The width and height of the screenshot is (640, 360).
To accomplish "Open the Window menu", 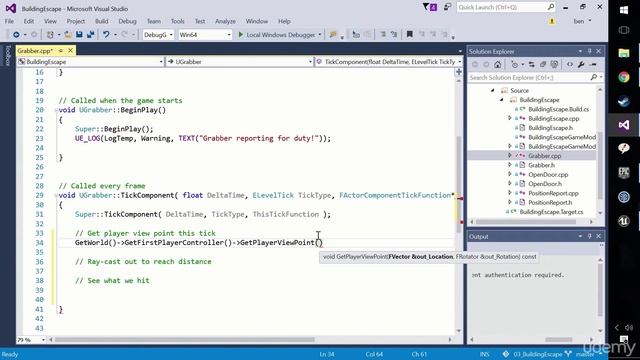I will (x=257, y=21).
